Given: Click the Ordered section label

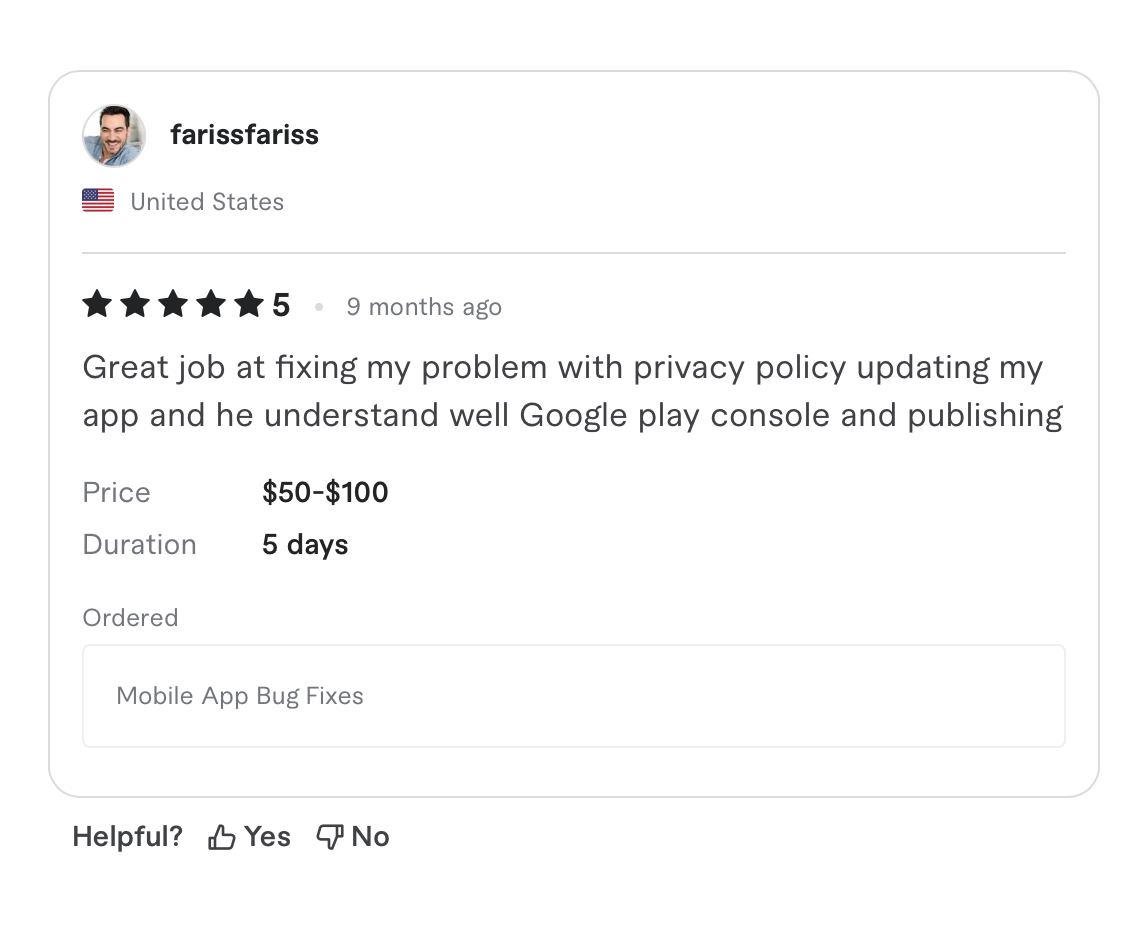Looking at the screenshot, I should [x=130, y=617].
